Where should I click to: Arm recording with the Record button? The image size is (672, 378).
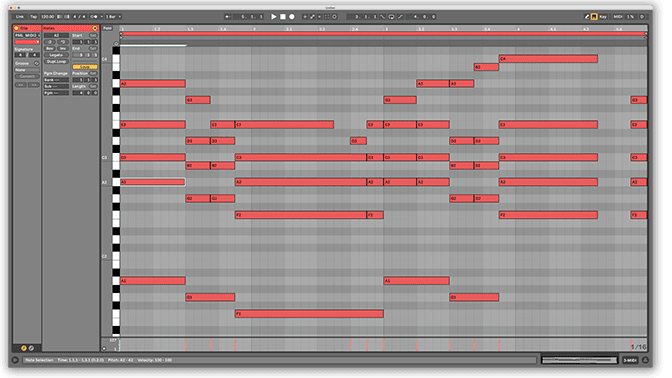pos(292,17)
